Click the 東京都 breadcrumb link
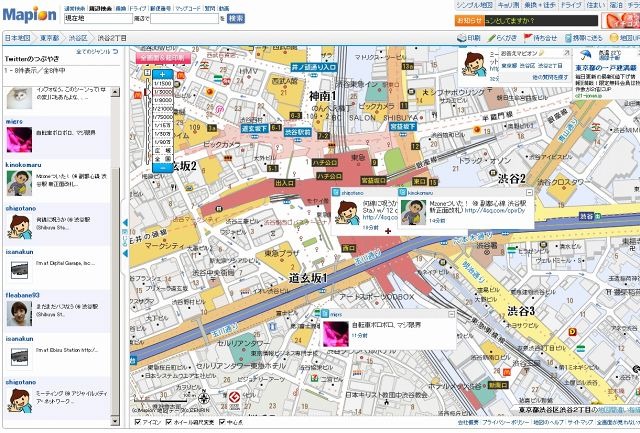 click(49, 38)
